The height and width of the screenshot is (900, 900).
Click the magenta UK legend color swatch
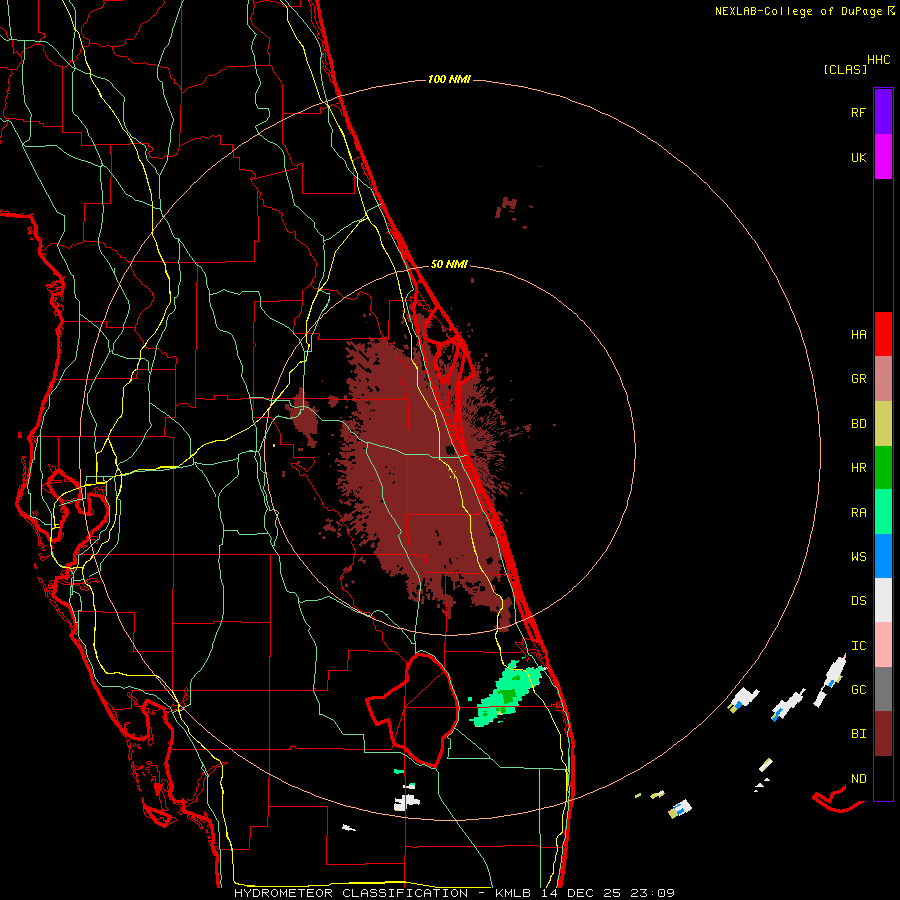883,157
